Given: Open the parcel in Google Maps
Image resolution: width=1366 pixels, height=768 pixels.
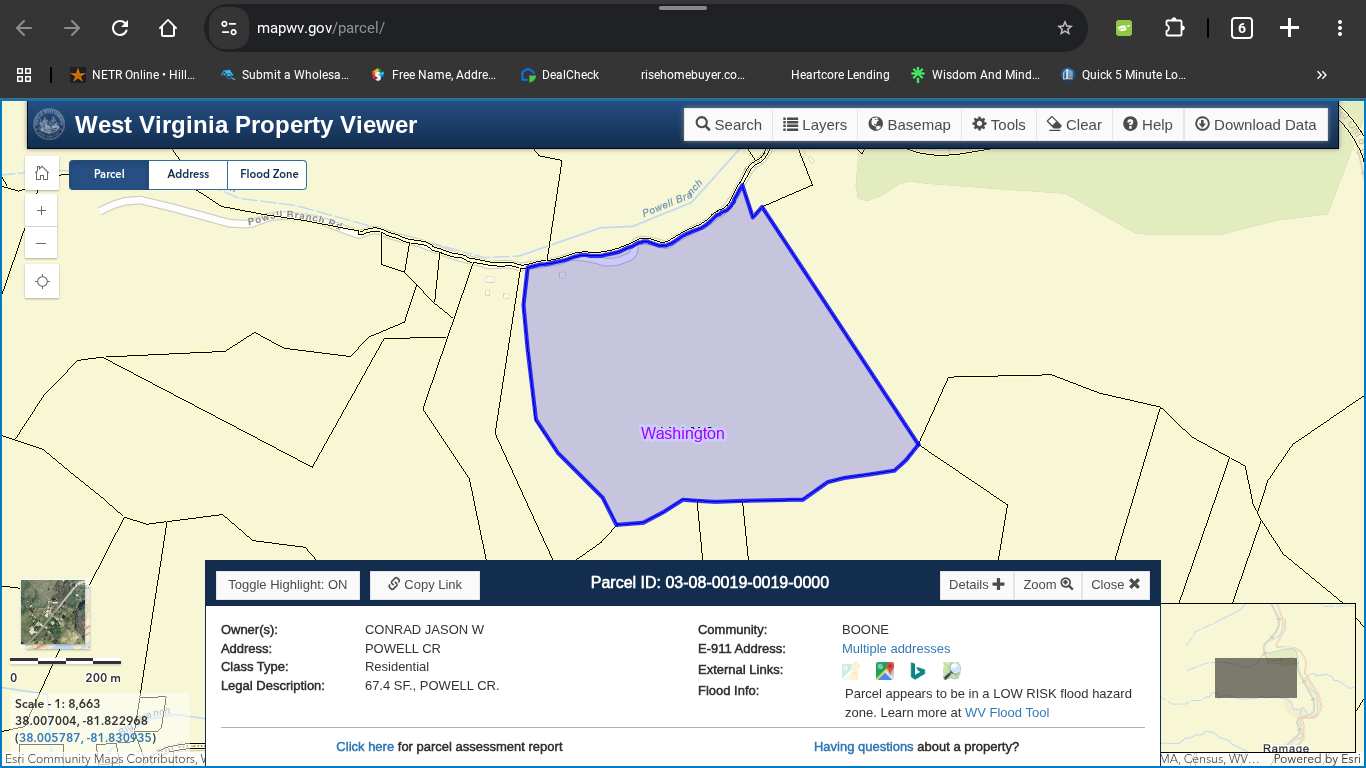Looking at the screenshot, I should click(x=884, y=670).
